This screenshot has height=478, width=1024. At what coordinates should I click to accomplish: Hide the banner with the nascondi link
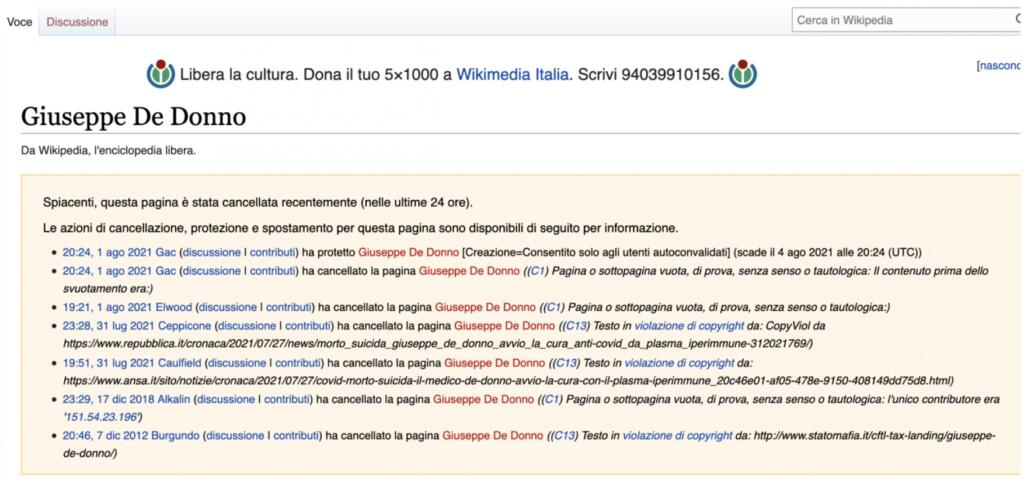coord(1000,66)
